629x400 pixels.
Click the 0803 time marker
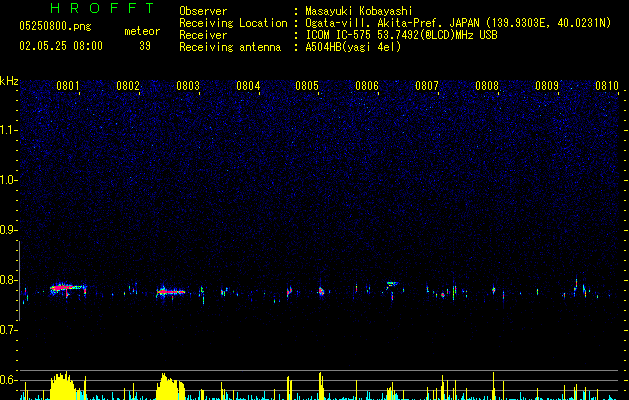[x=188, y=86]
